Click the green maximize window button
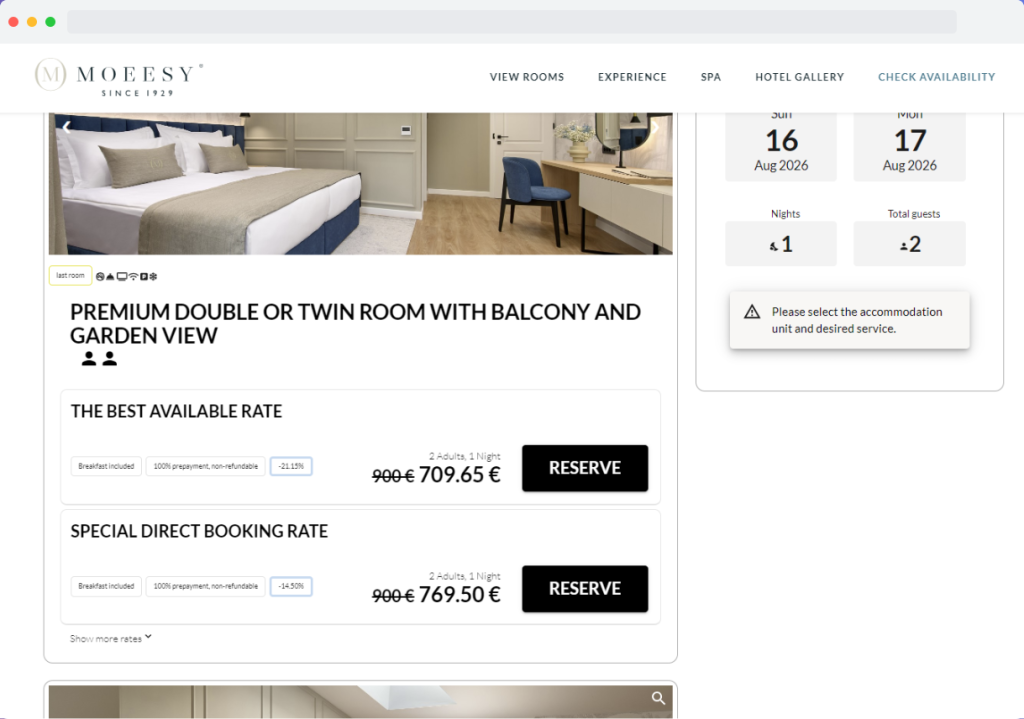Viewport: 1024px width, 719px height. 50,22
